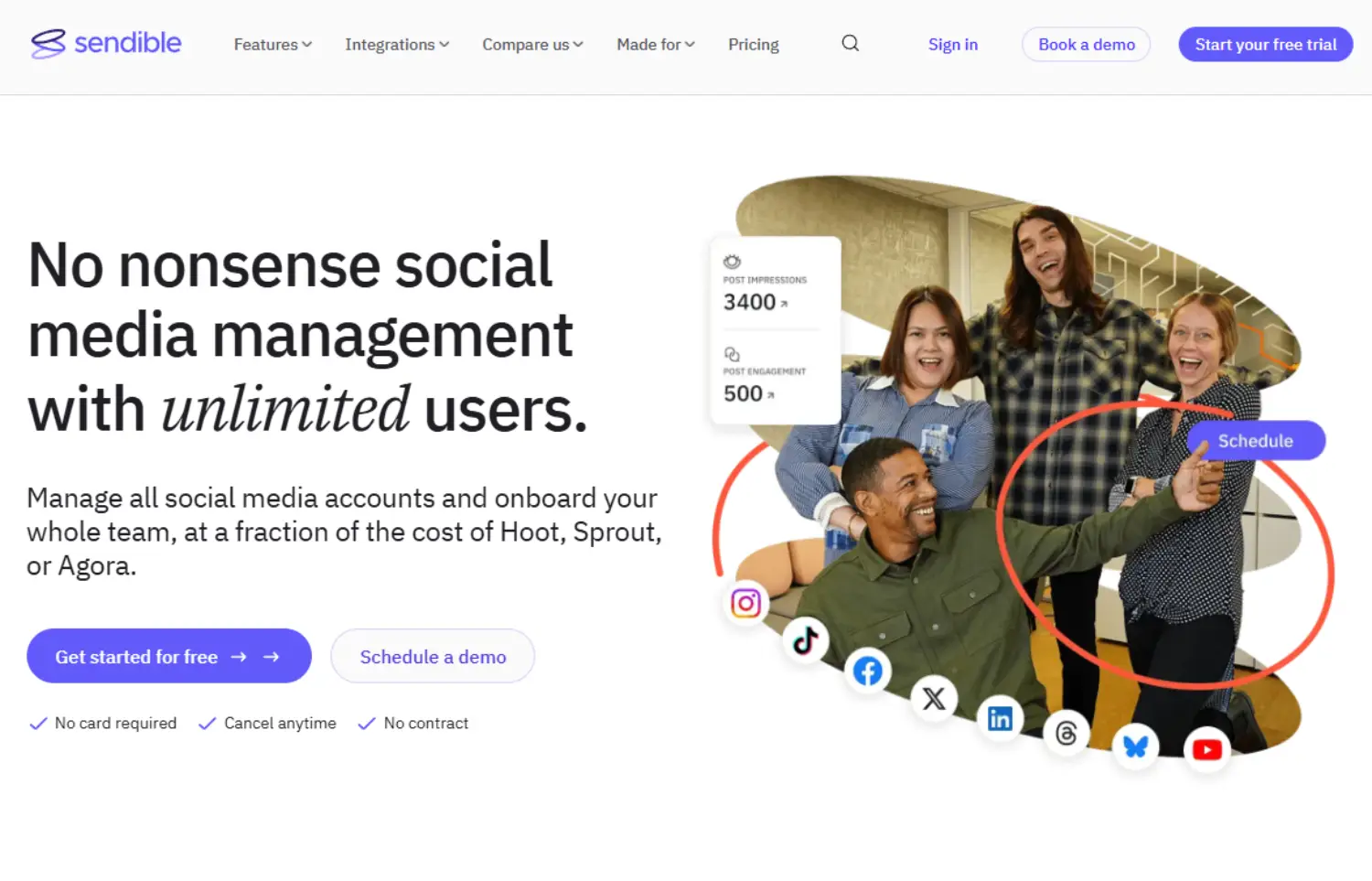Click the Schedule a demo button

[433, 656]
